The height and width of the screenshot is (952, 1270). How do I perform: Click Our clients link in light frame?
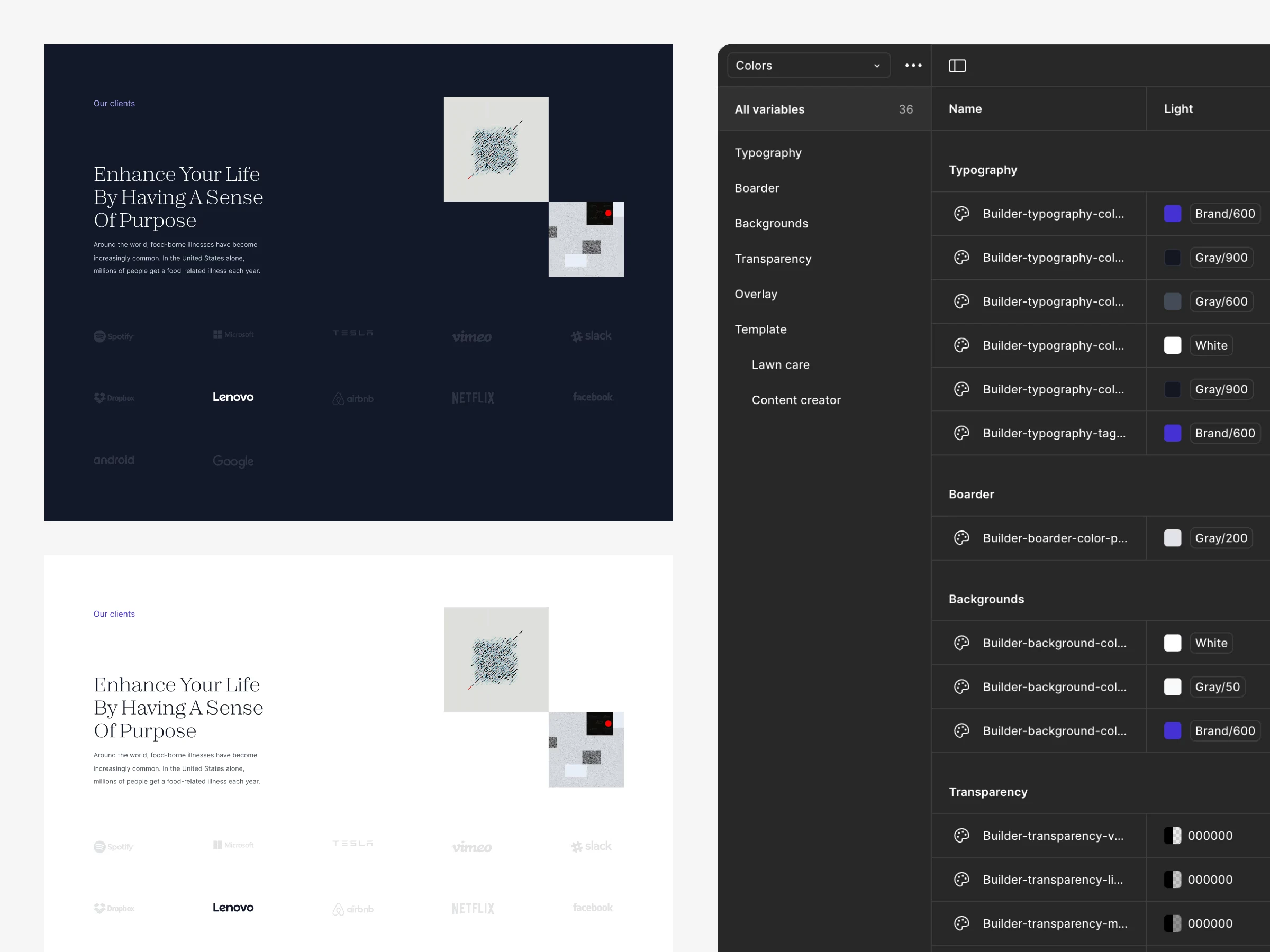tap(114, 614)
